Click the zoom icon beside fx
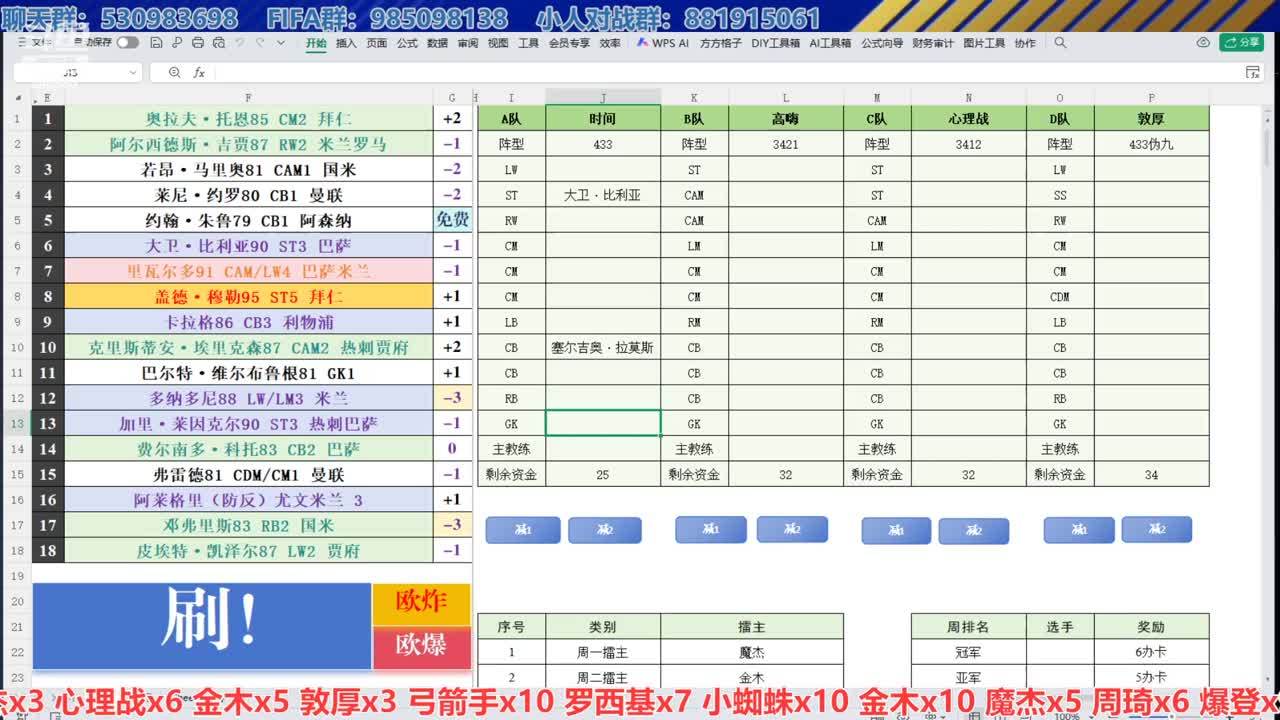Screen dimensions: 1280x720 175,73
